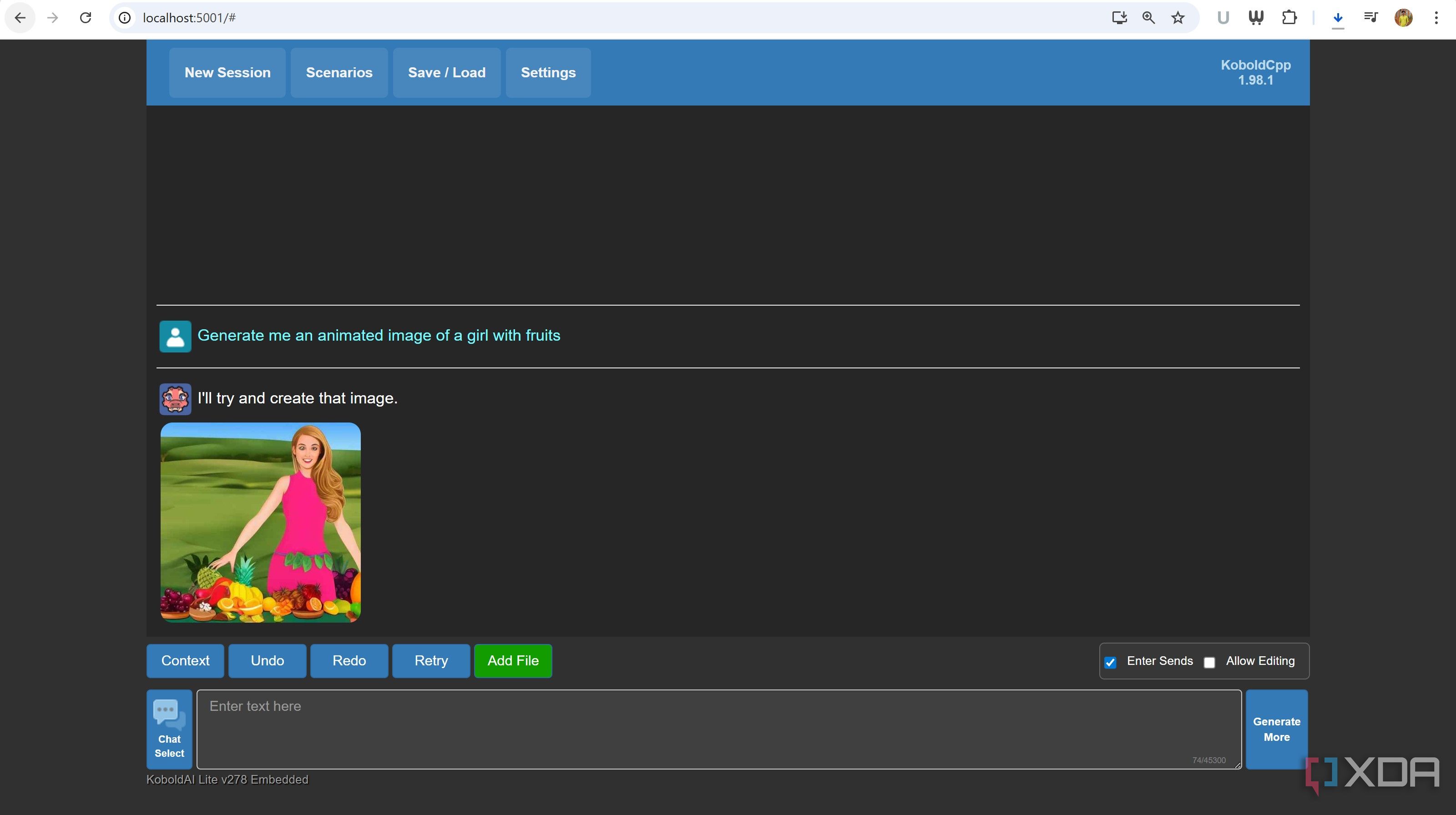1456x815 pixels.
Task: Open browser downloads arrow icon
Action: click(1338, 18)
